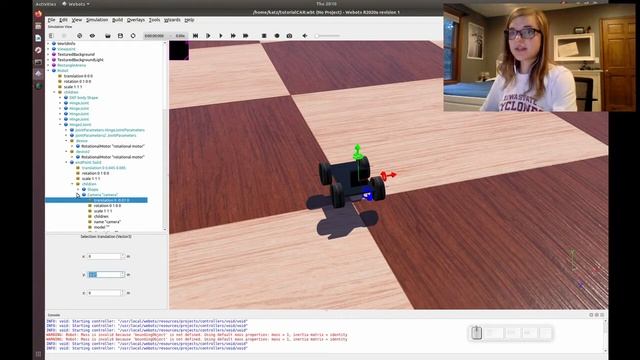Run simulation at fastest speed icon
The height and width of the screenshot is (360, 640).
pos(246,36)
